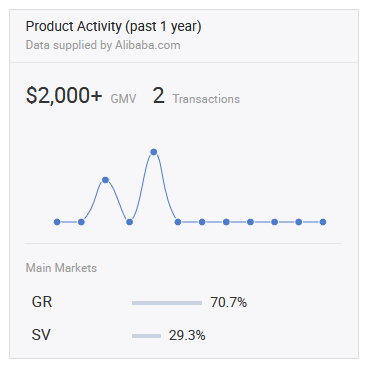Click the SV market progress bar
This screenshot has width=370, height=370.
point(146,336)
